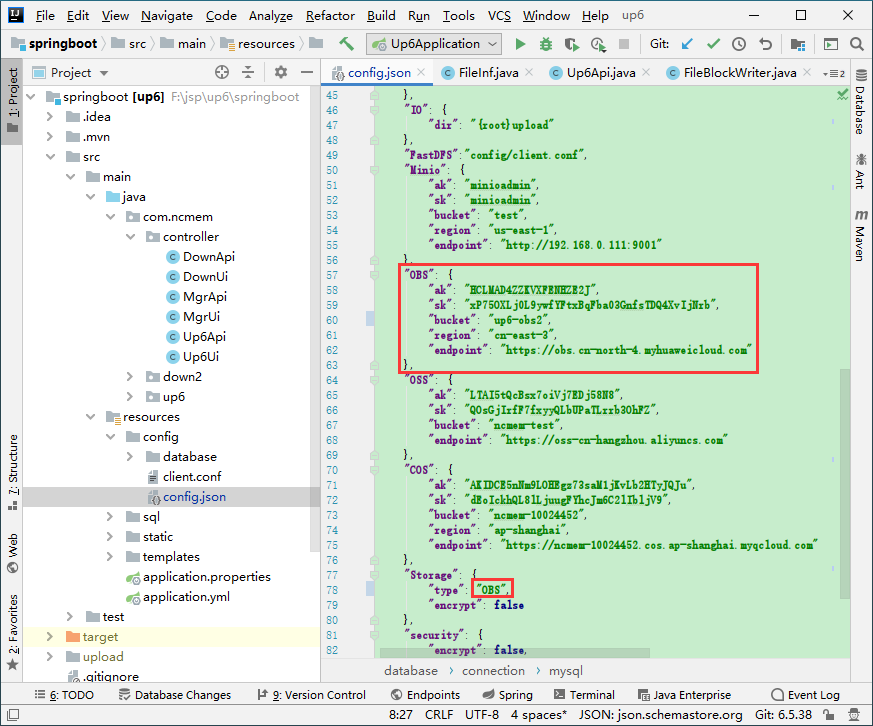The height and width of the screenshot is (726, 873).
Task: Open the Terminal tool window
Action: [584, 695]
